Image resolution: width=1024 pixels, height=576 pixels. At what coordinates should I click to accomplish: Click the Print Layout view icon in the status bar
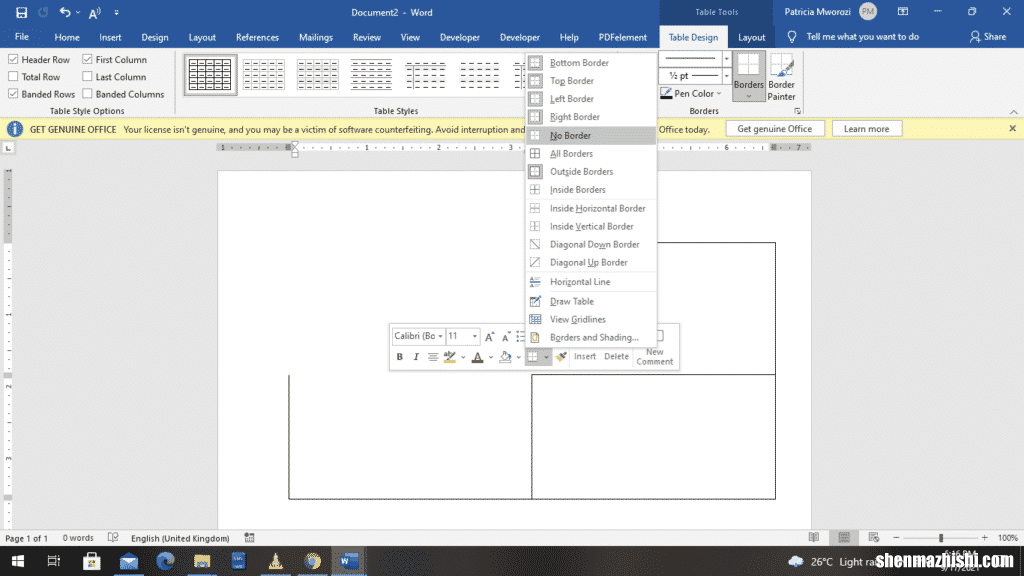click(844, 537)
